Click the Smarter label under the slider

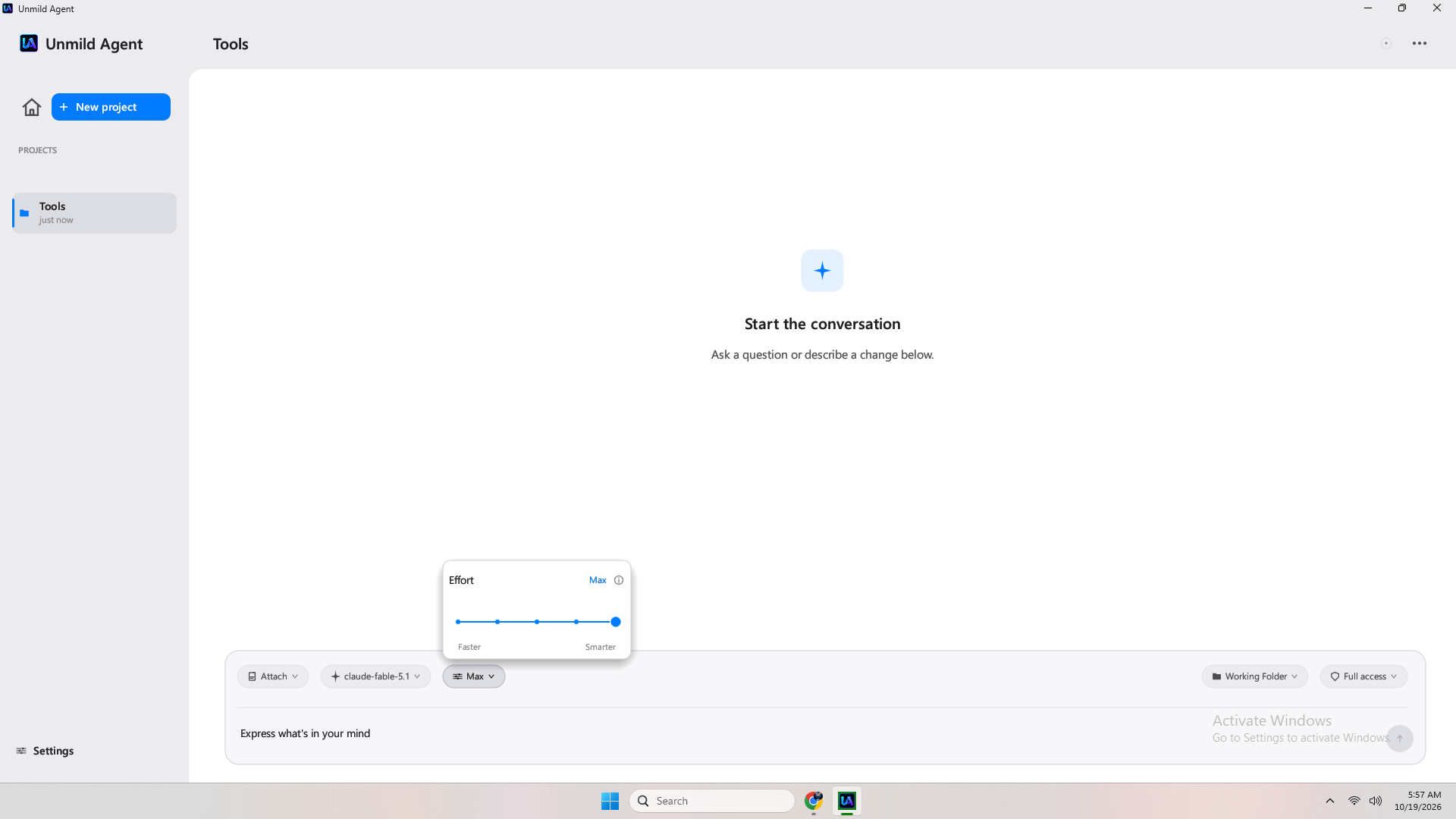click(600, 647)
